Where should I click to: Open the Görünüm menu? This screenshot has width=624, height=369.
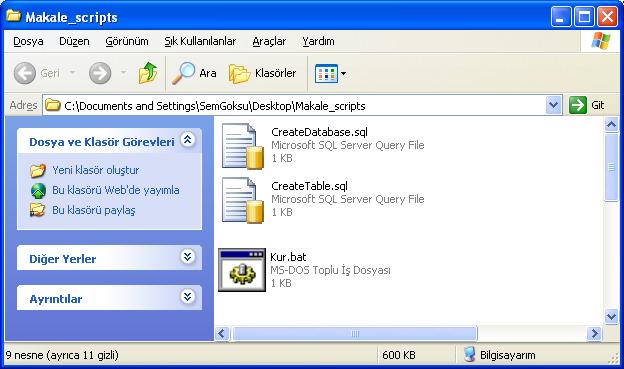pyautogui.click(x=127, y=41)
